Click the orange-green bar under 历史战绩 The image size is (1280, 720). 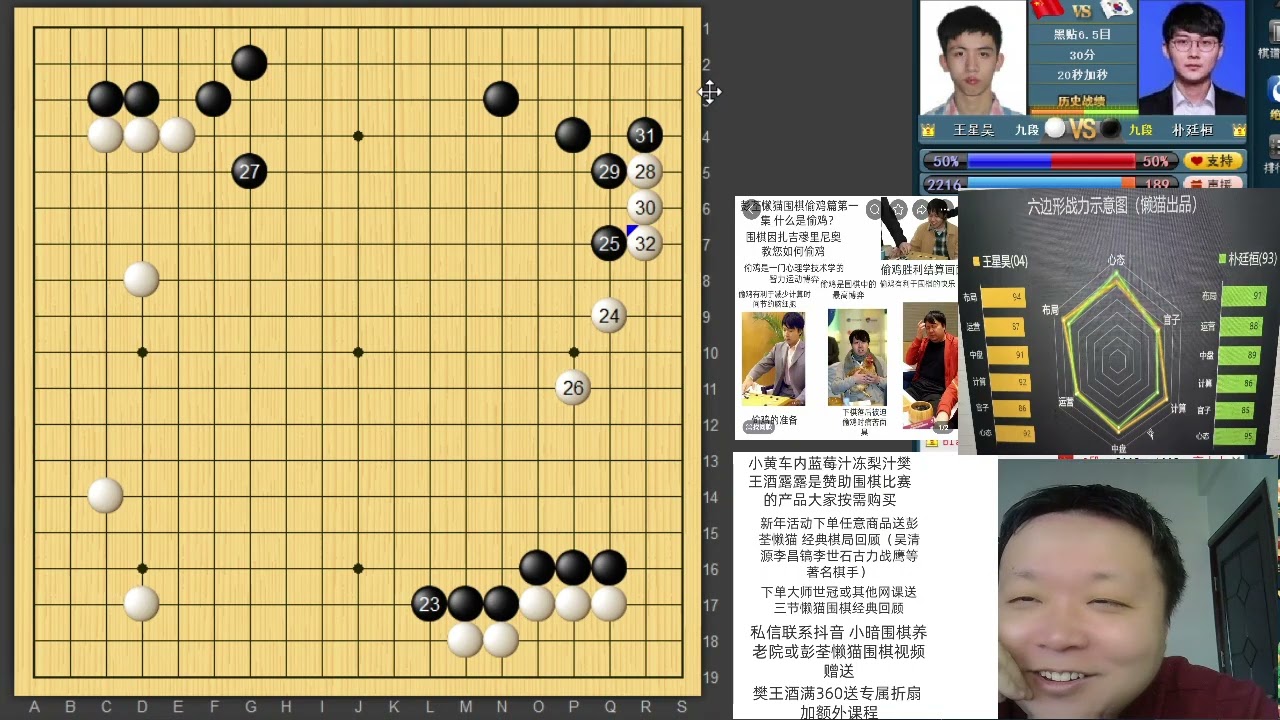pyautogui.click(x=1084, y=112)
